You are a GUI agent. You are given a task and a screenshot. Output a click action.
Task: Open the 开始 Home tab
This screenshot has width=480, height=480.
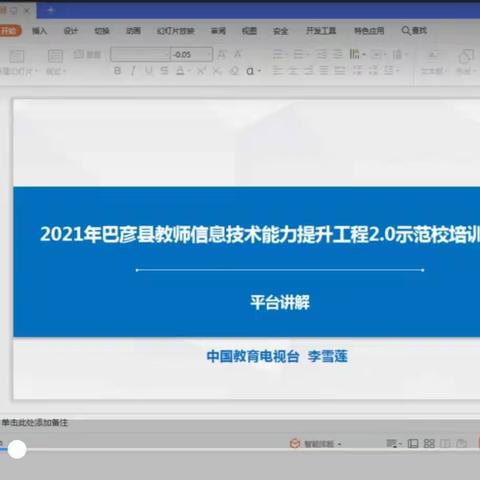tap(9, 31)
